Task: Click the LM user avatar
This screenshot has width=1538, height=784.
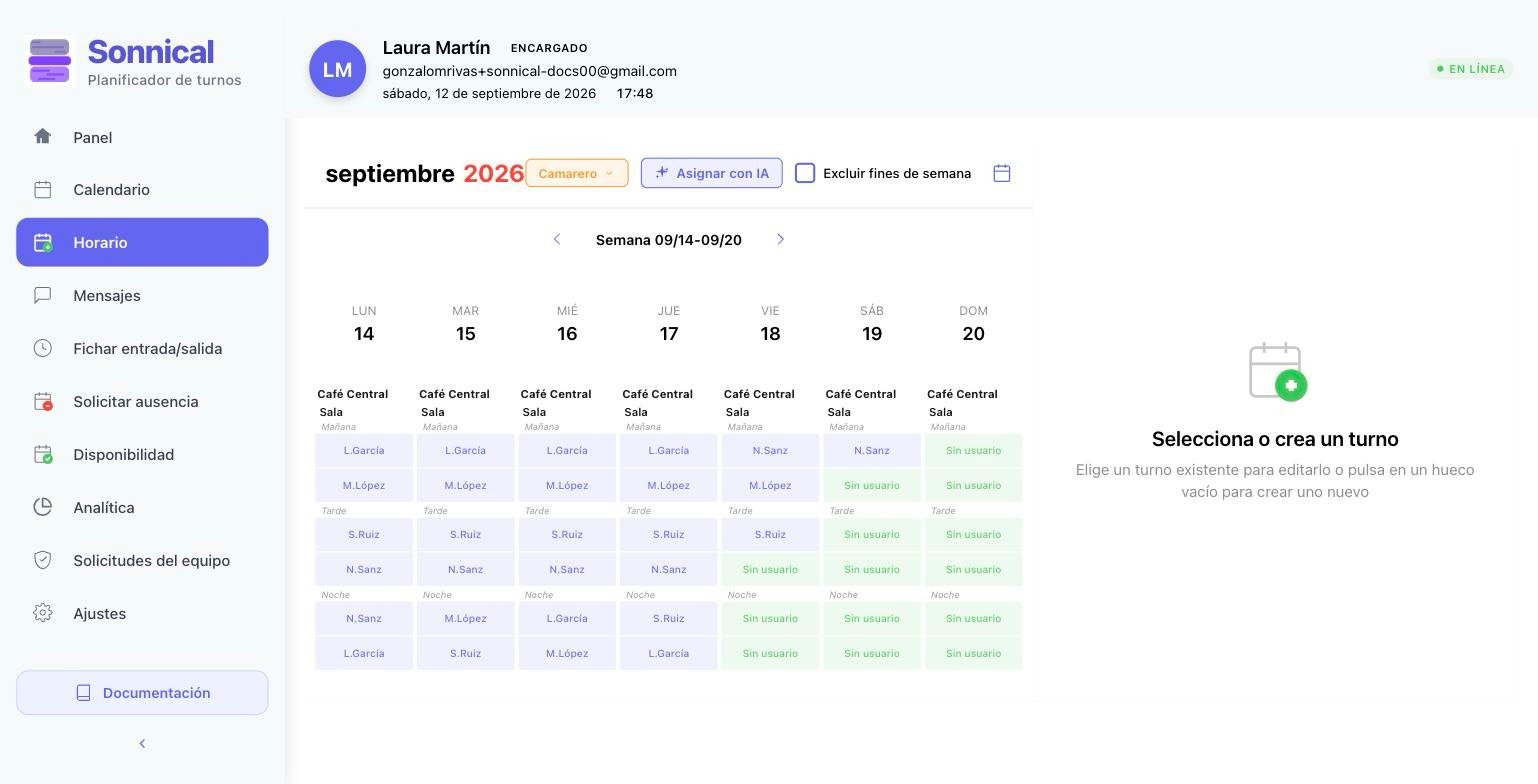Action: coord(337,69)
